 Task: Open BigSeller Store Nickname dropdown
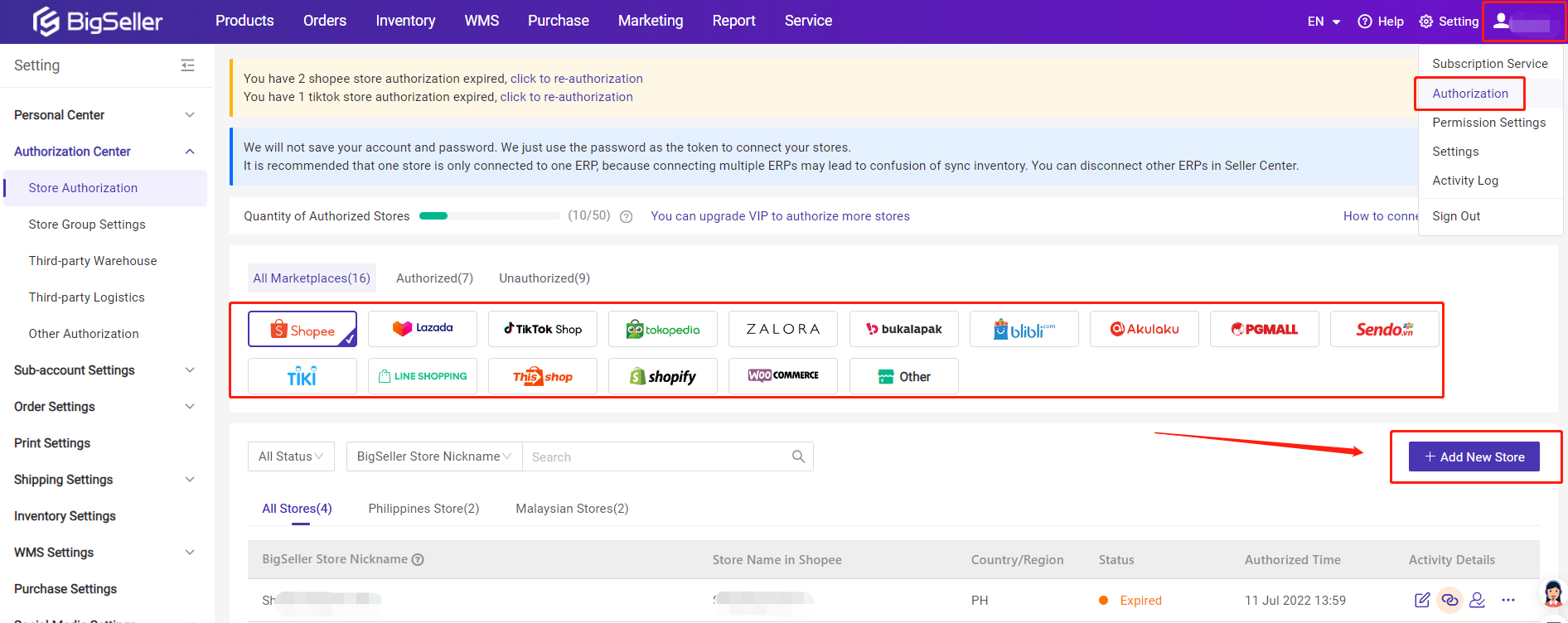coord(434,456)
